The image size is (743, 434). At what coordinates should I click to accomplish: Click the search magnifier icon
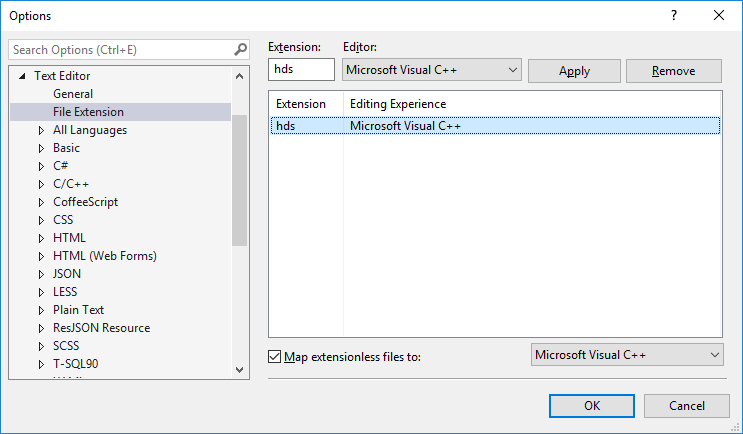[240, 49]
